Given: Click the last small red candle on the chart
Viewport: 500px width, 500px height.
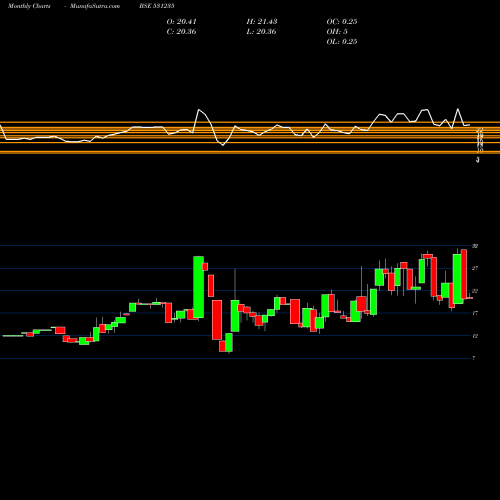Looking at the screenshot, I should 470,298.
